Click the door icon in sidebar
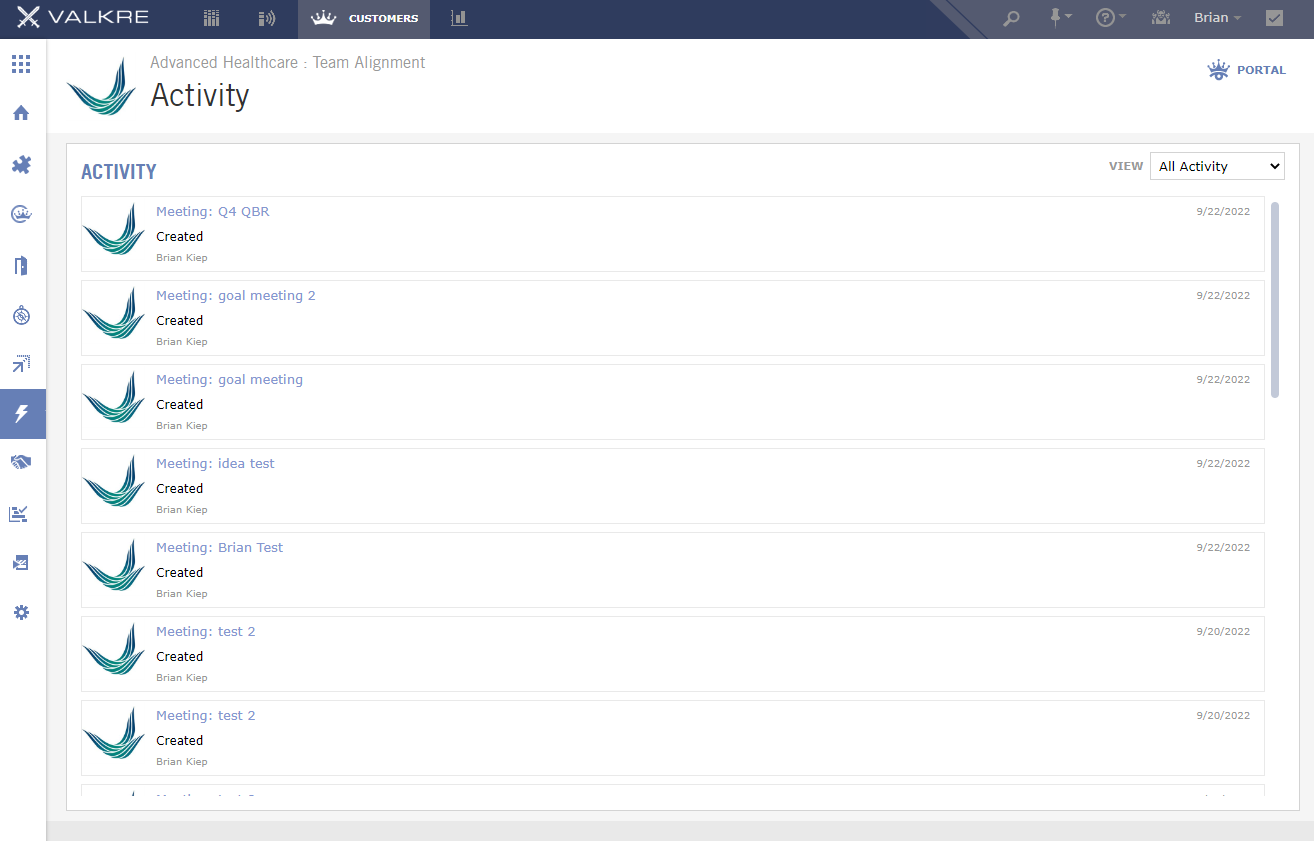The image size is (1314, 841). [21, 265]
